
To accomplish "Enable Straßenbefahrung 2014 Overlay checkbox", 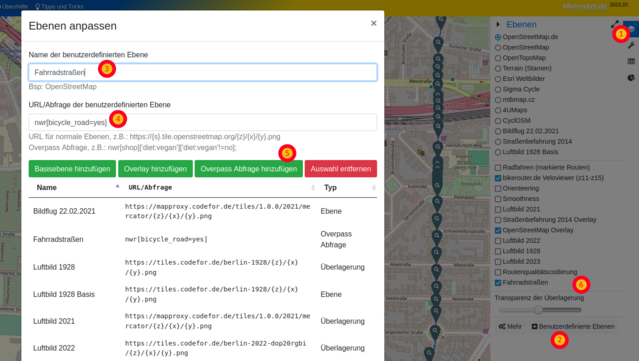I will click(x=498, y=220).
